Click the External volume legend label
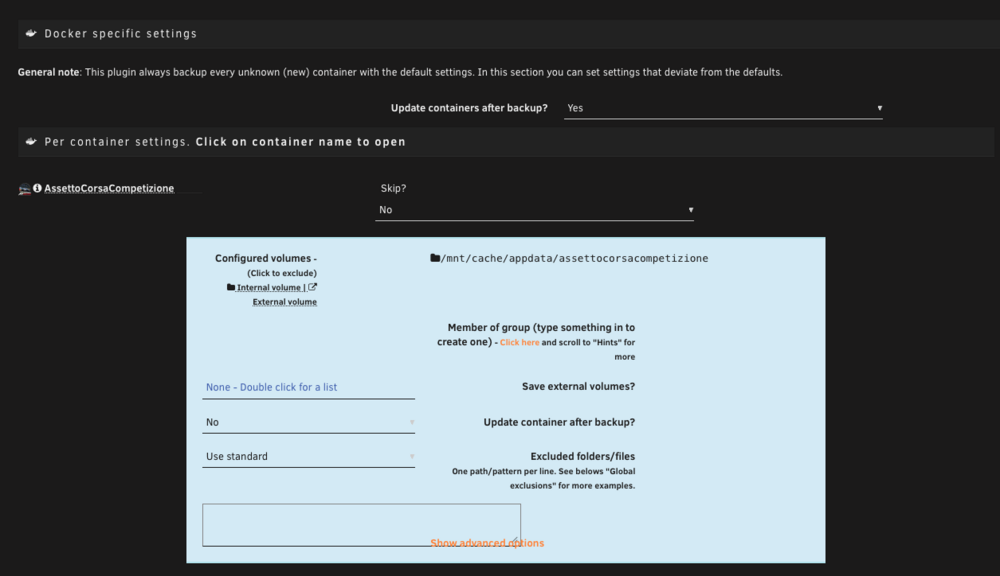1000x576 pixels. pyautogui.click(x=284, y=302)
